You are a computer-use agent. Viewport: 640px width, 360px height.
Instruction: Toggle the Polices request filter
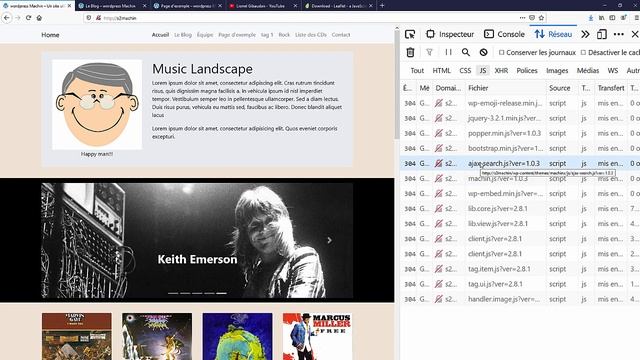tap(527, 71)
